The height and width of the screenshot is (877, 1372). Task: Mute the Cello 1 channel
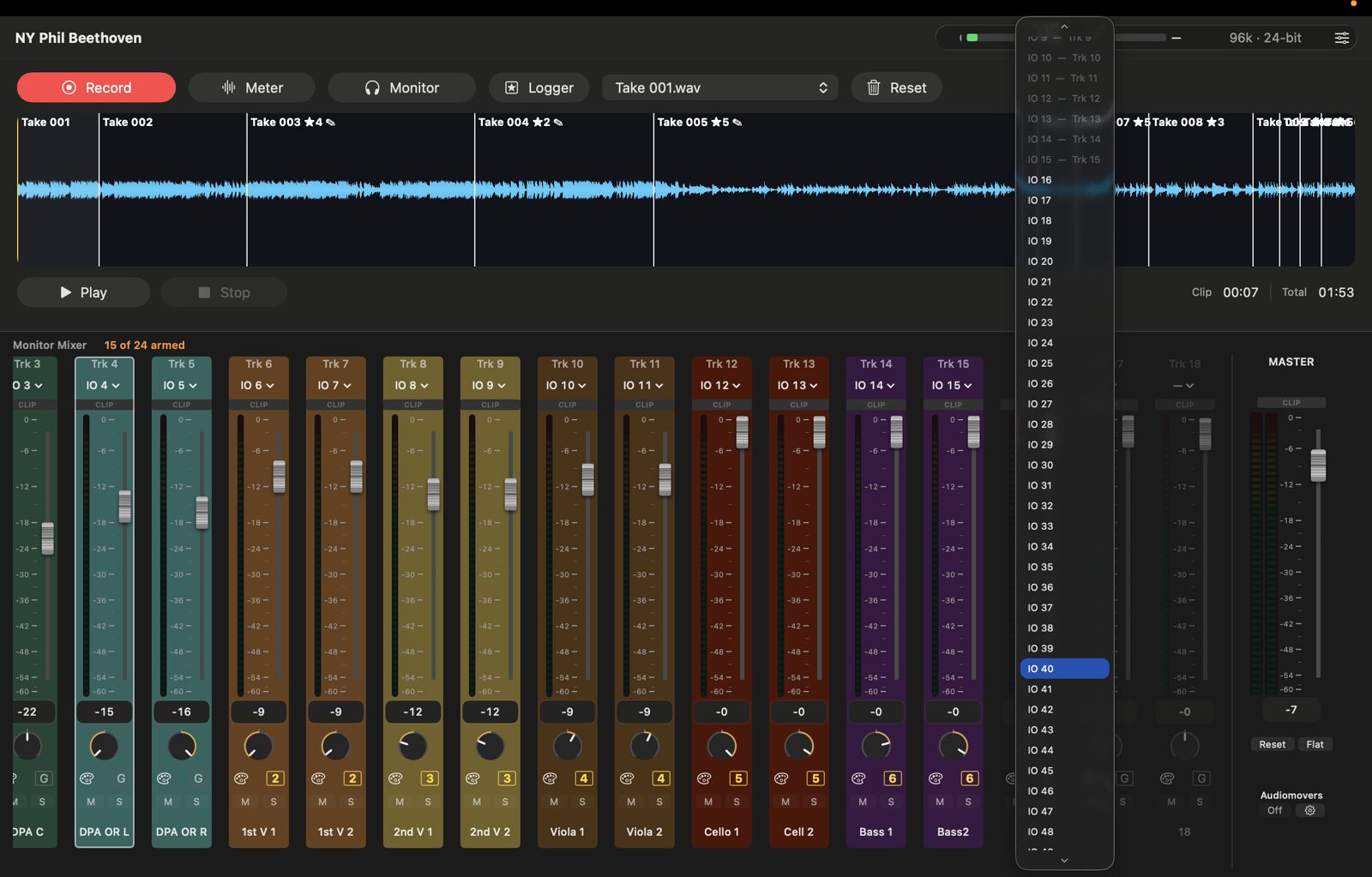tap(708, 802)
